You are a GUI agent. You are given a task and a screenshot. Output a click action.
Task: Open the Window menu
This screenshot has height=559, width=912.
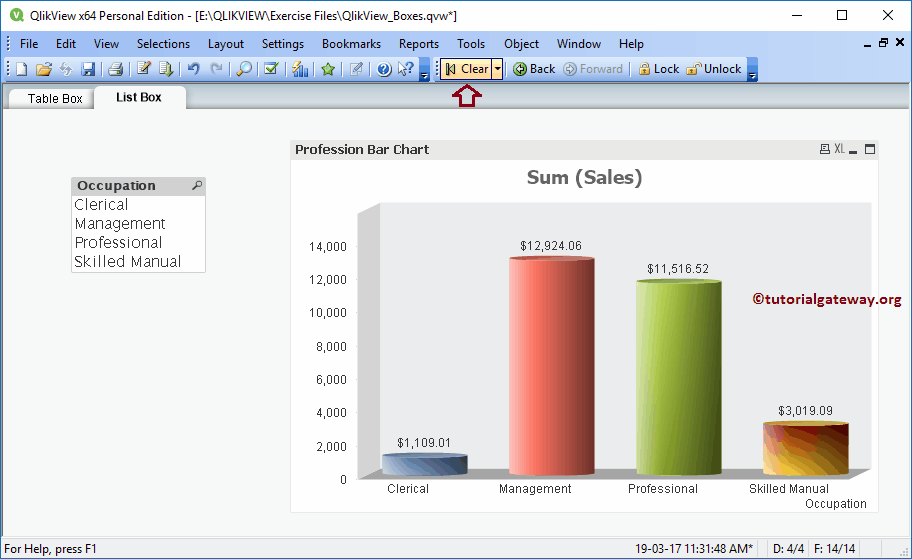click(x=579, y=44)
